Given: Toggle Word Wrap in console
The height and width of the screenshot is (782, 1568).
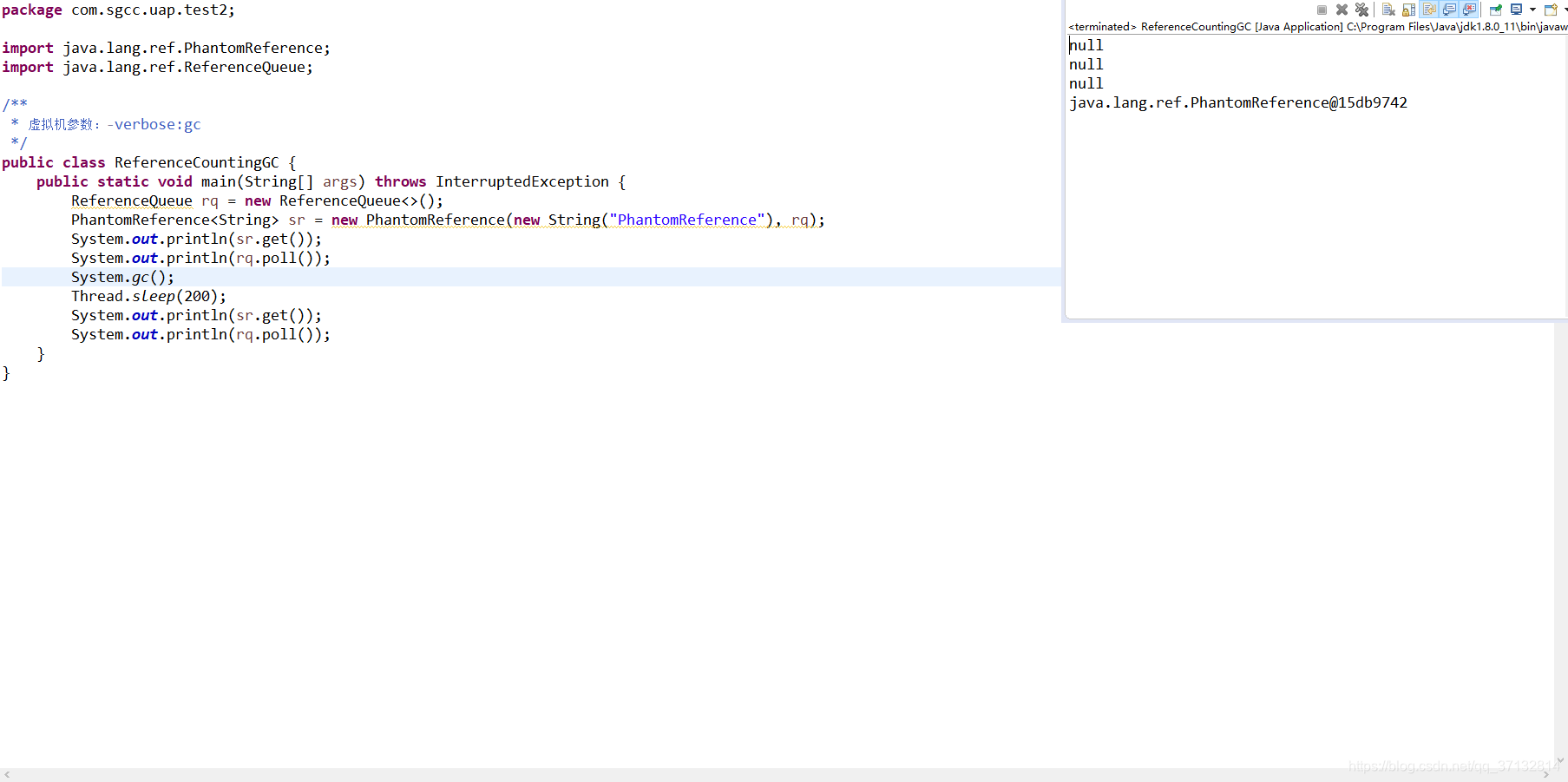Looking at the screenshot, I should pos(1429,10).
